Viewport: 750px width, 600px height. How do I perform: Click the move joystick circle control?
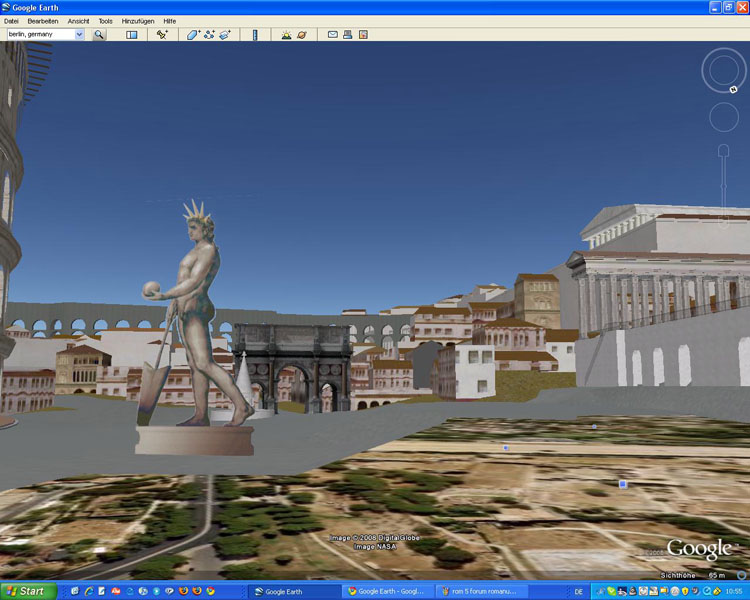[x=724, y=117]
